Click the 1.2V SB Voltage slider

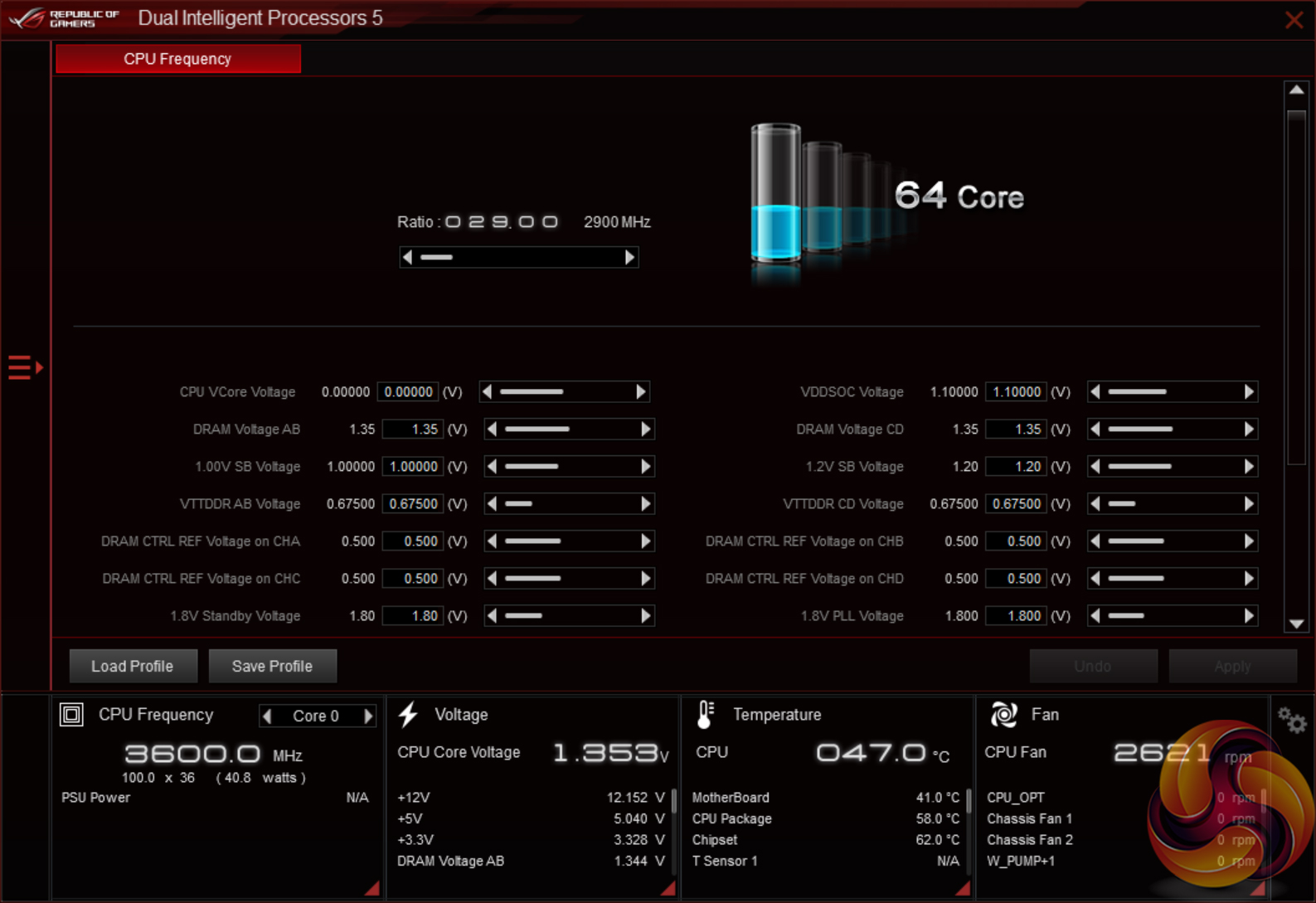[1173, 466]
